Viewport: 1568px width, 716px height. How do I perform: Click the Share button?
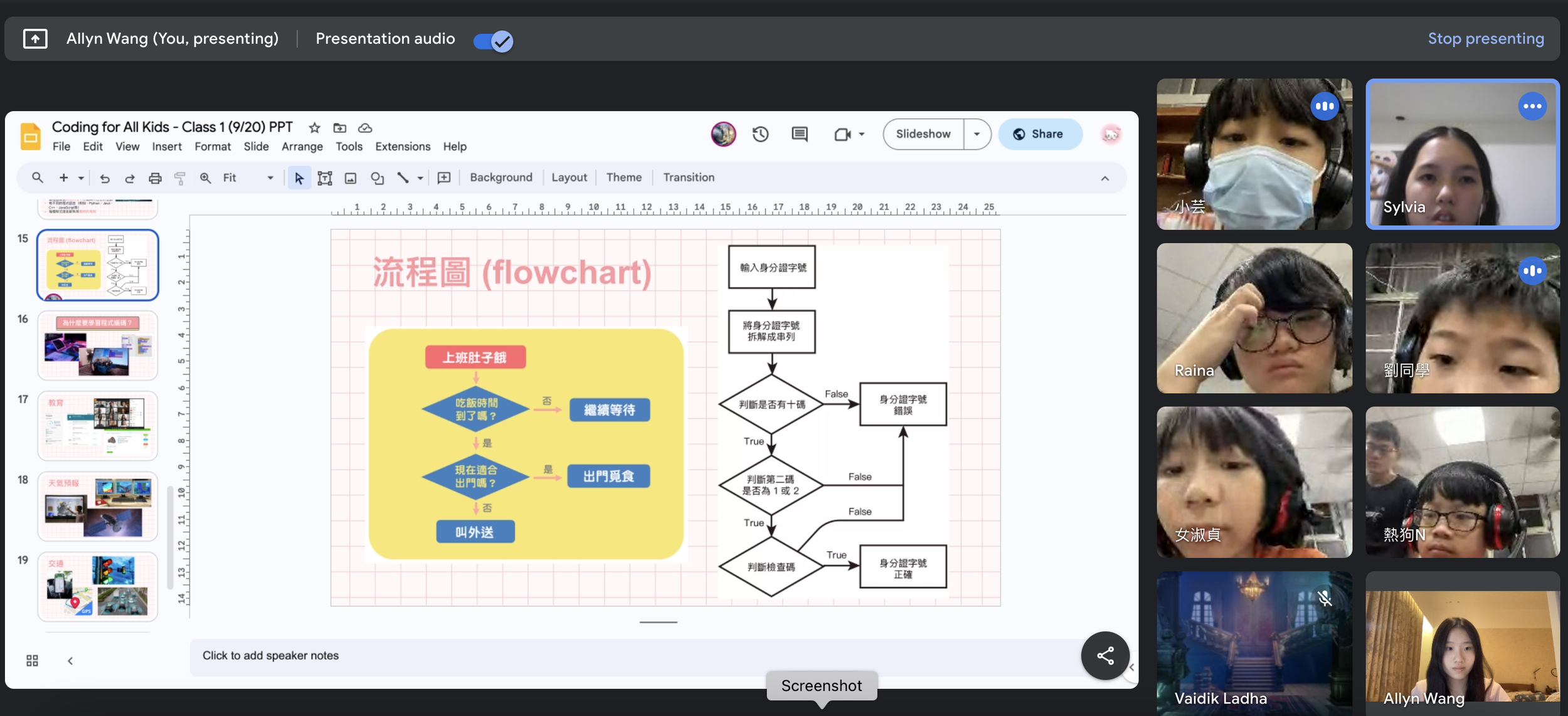coord(1039,134)
